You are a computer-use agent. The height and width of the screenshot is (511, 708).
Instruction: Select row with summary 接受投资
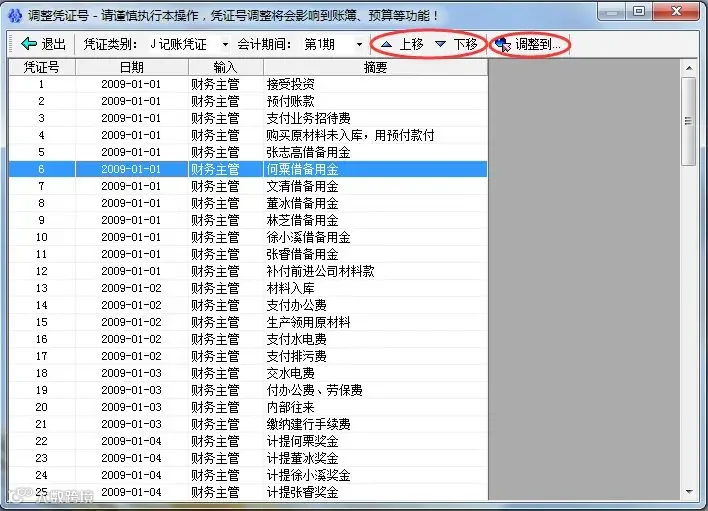click(x=248, y=84)
